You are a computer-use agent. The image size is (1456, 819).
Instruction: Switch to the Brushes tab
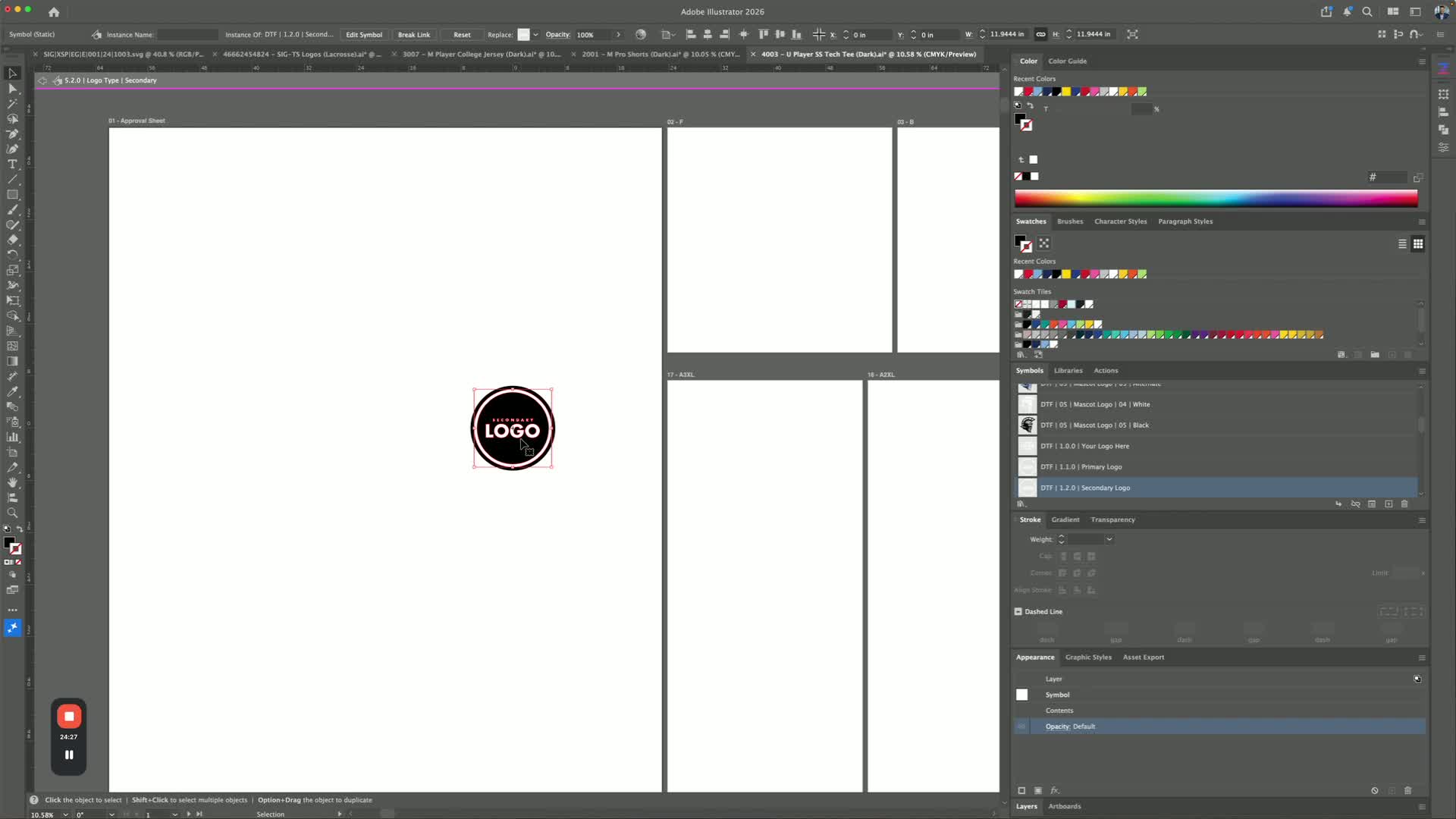click(x=1070, y=222)
